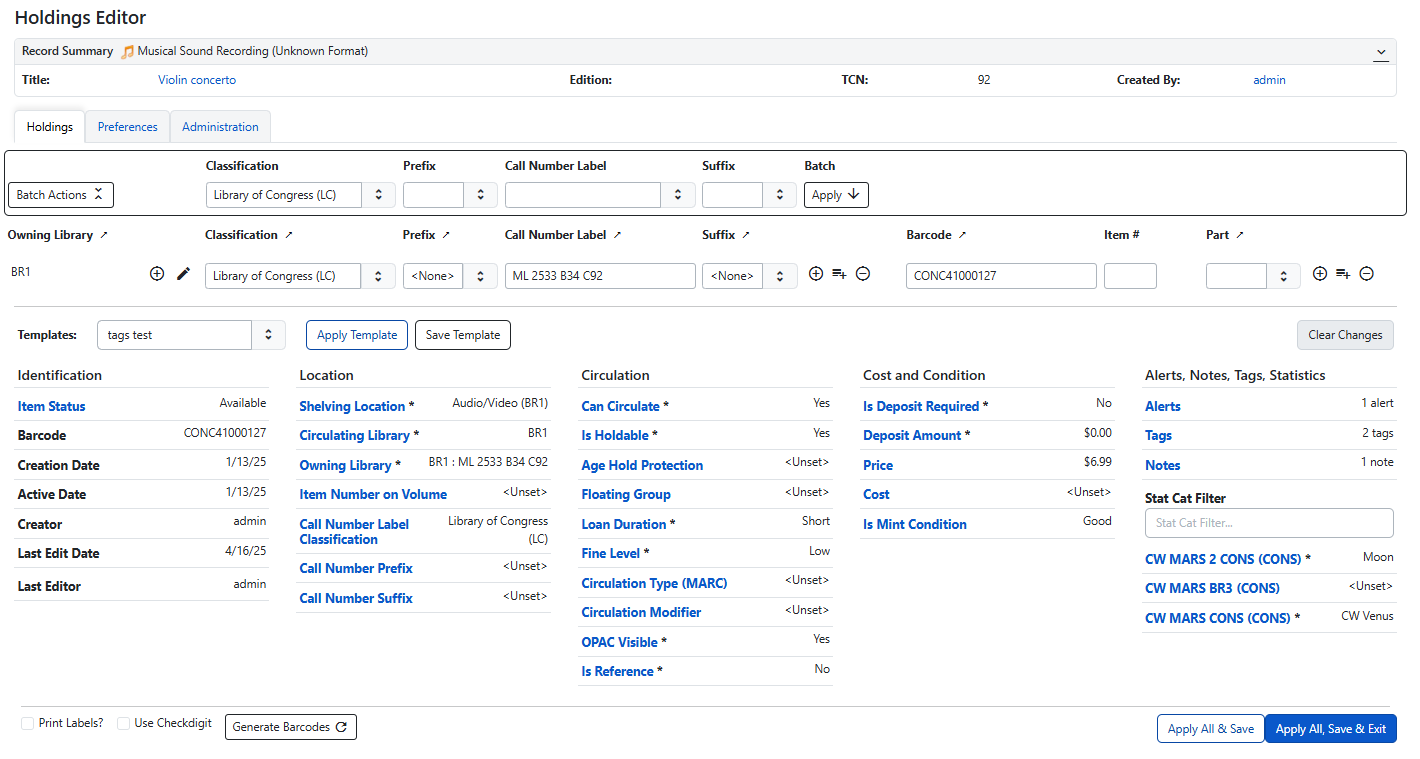Image resolution: width=1420 pixels, height=759 pixels.
Task: Enable the Use Checkdigit checkbox
Action: 123,722
